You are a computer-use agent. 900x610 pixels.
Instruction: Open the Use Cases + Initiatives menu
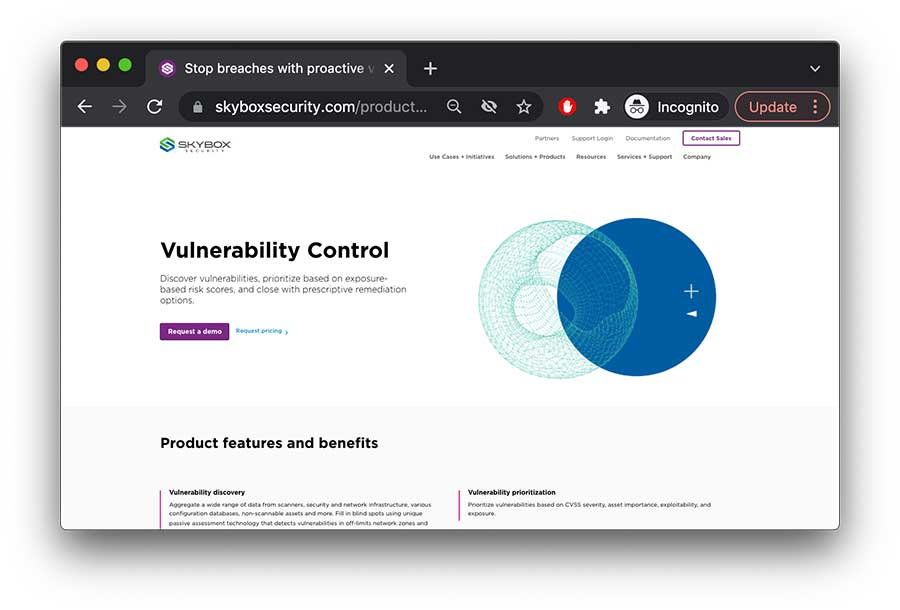[461, 157]
